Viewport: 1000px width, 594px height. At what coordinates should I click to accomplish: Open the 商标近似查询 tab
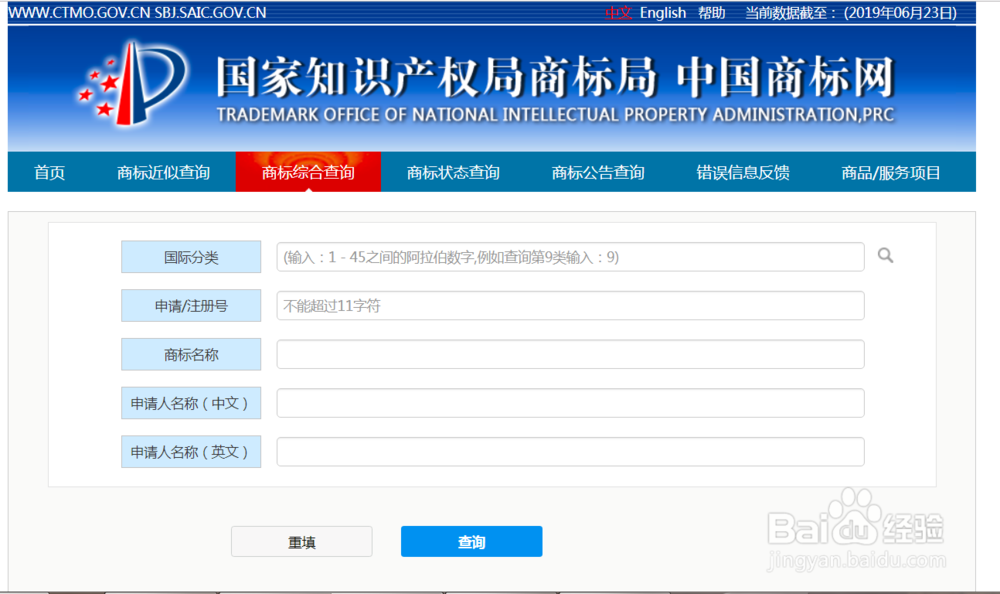point(162,171)
